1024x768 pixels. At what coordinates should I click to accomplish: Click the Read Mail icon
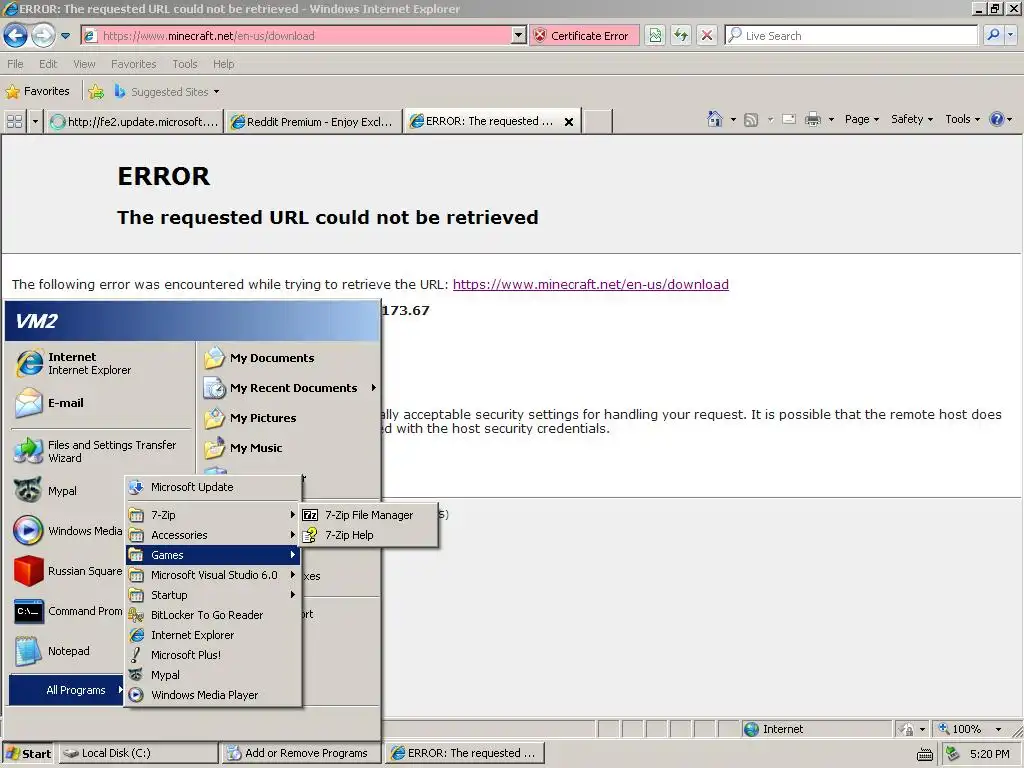pyautogui.click(x=789, y=120)
